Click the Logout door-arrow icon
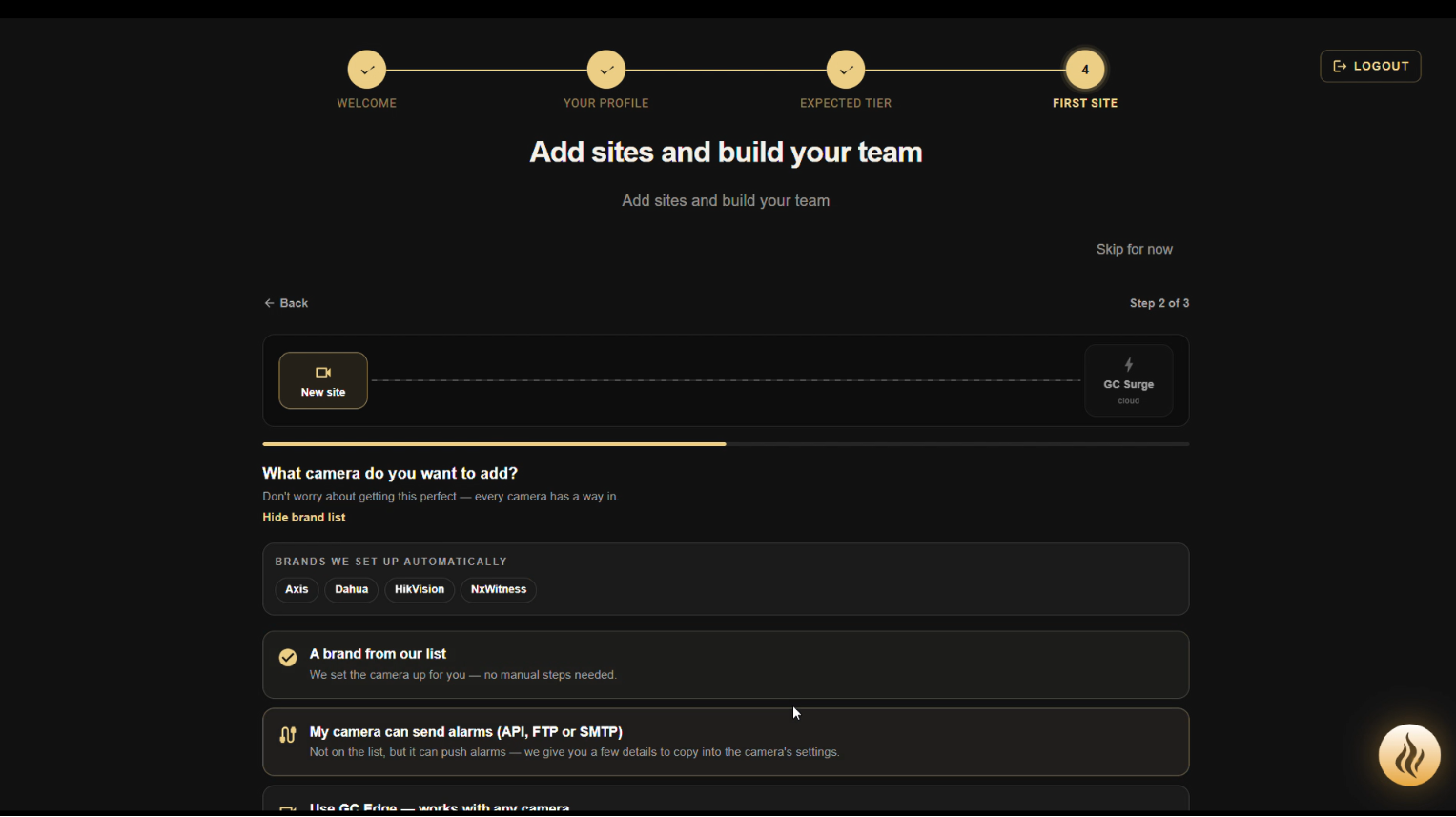 pyautogui.click(x=1340, y=66)
